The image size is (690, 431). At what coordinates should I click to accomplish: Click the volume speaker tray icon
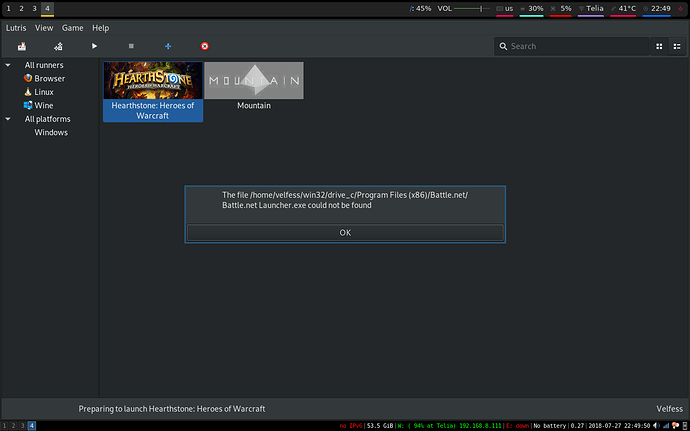click(656, 426)
